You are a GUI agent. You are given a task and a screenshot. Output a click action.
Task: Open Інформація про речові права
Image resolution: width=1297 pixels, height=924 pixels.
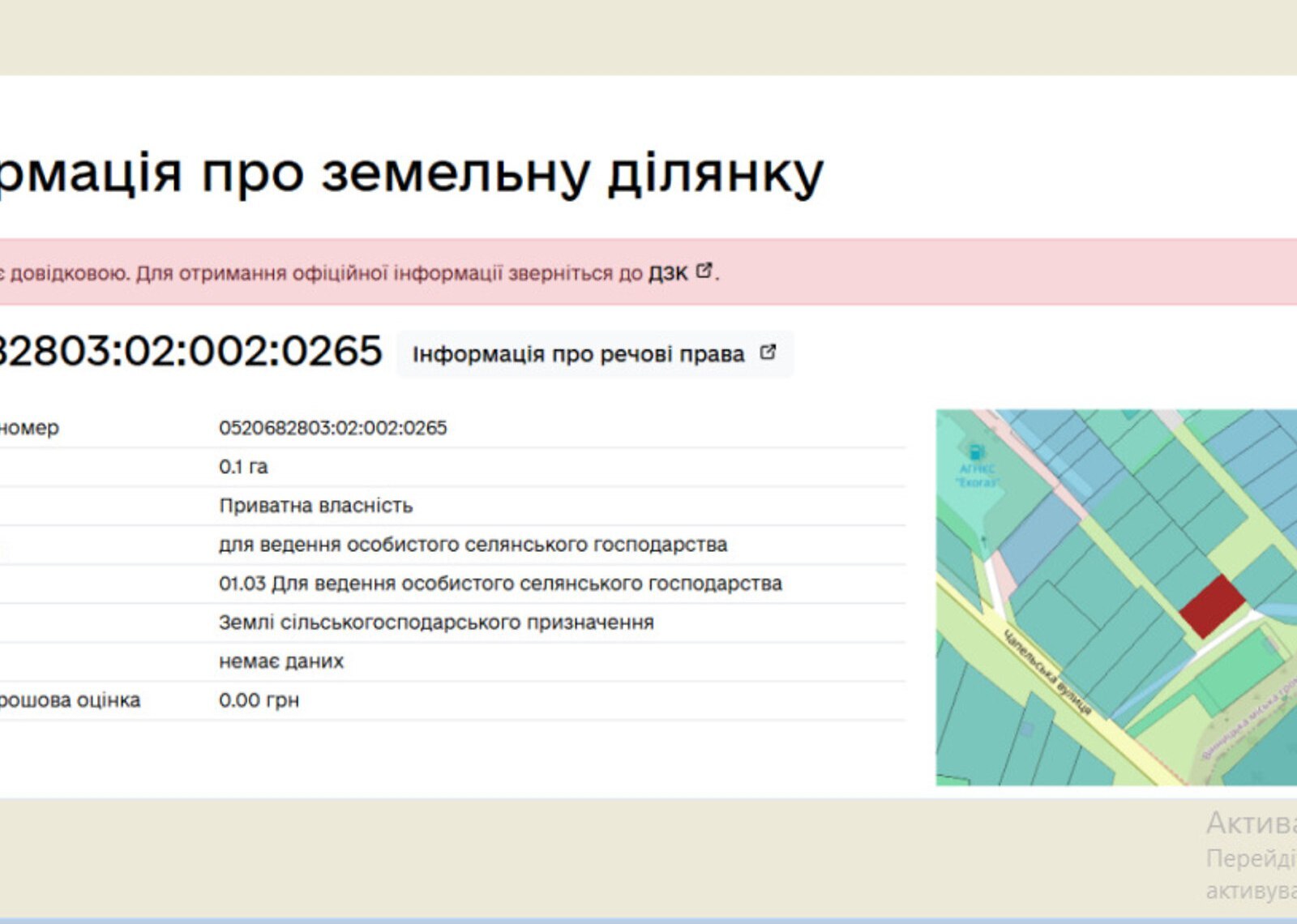[x=578, y=354]
